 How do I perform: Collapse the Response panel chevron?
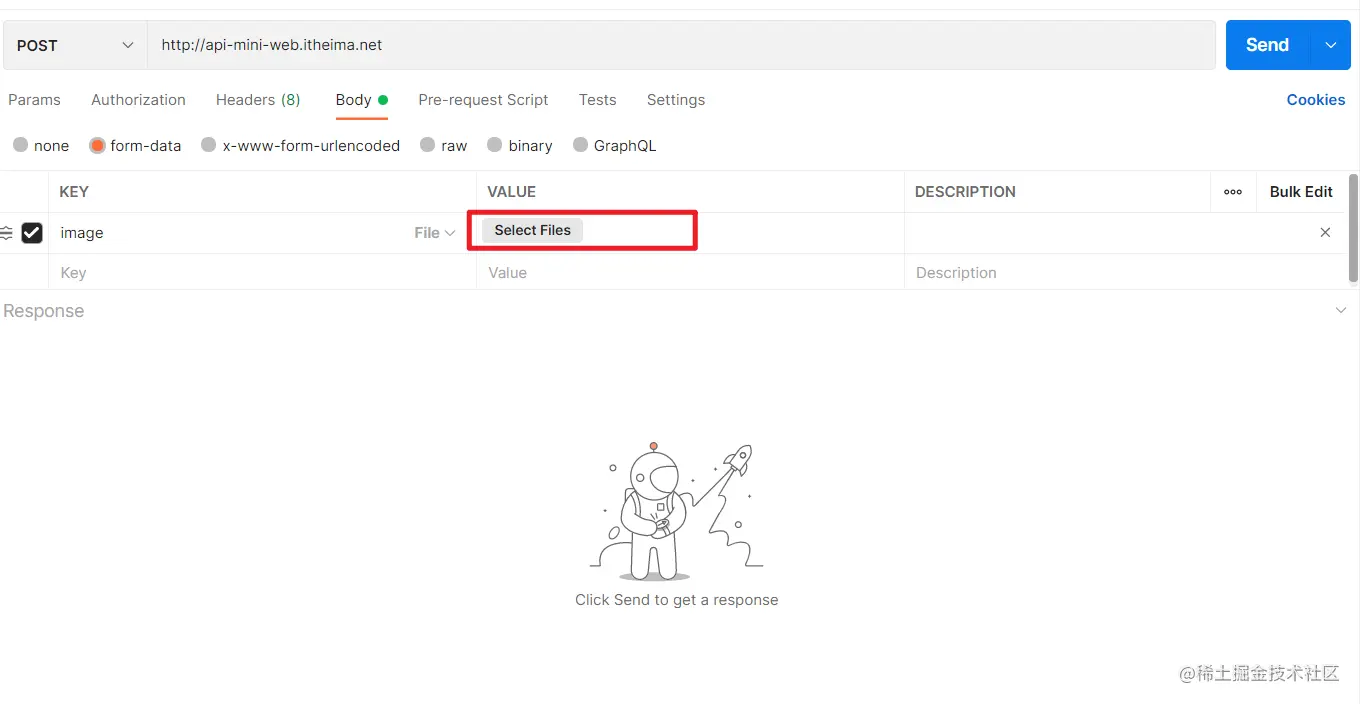1341,311
